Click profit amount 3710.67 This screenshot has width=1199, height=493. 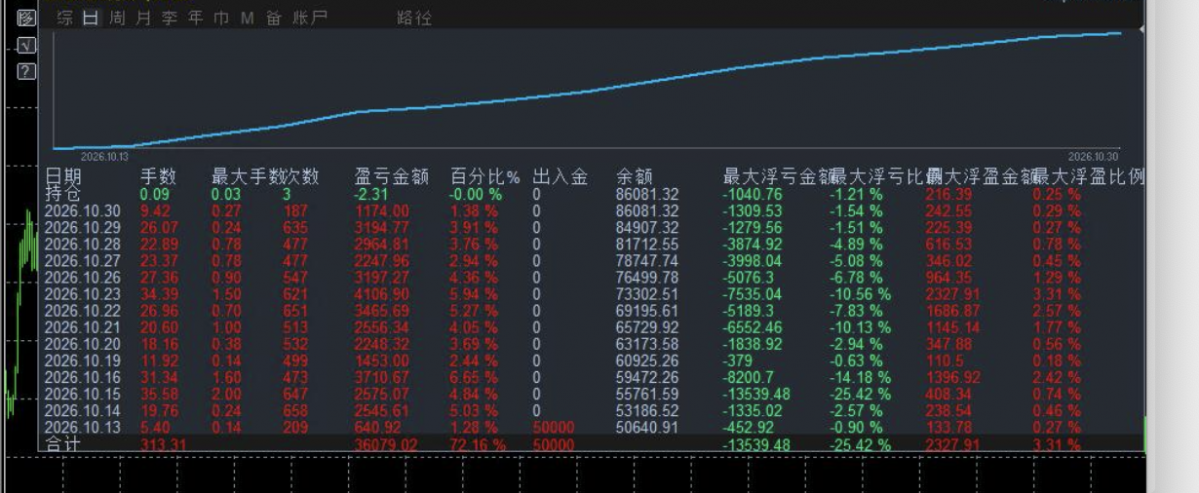click(x=382, y=378)
